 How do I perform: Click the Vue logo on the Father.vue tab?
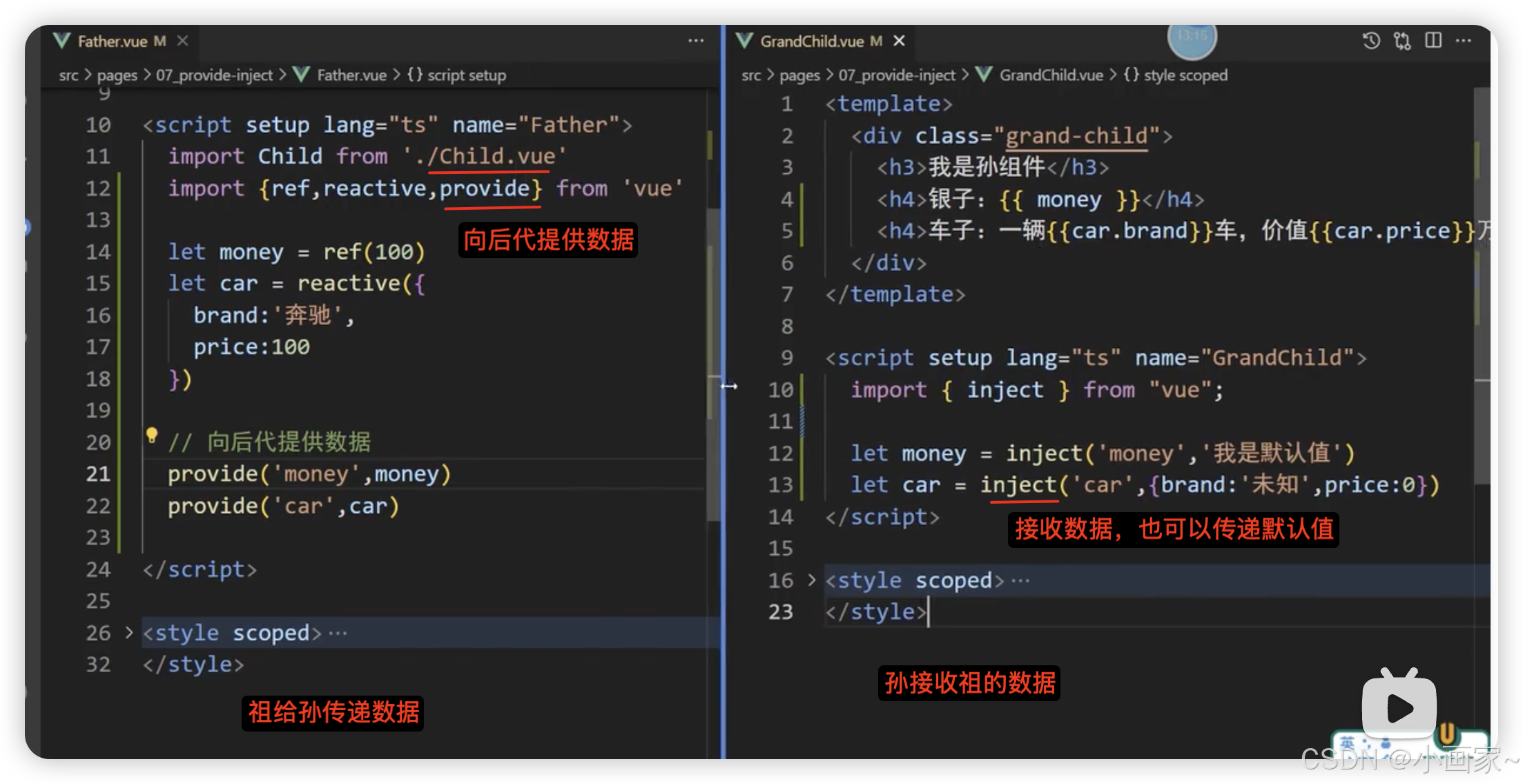tap(62, 41)
